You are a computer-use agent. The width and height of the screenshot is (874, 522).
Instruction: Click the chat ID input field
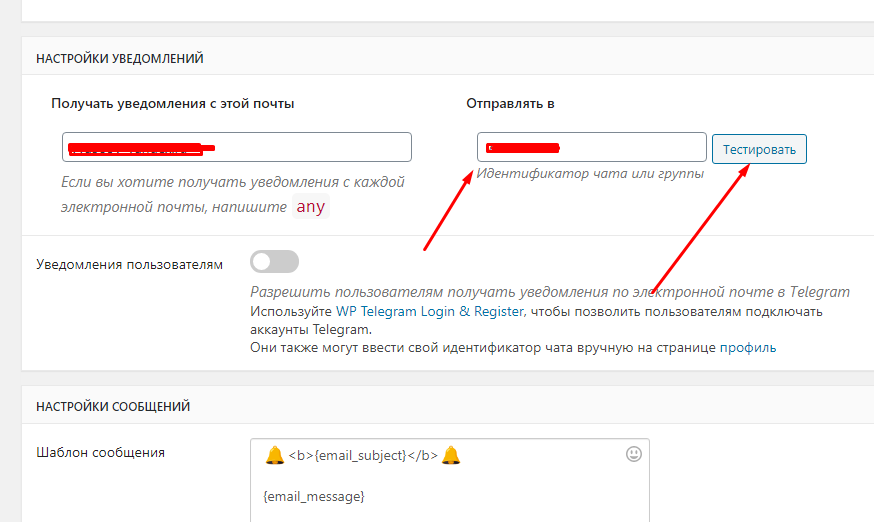[x=591, y=147]
